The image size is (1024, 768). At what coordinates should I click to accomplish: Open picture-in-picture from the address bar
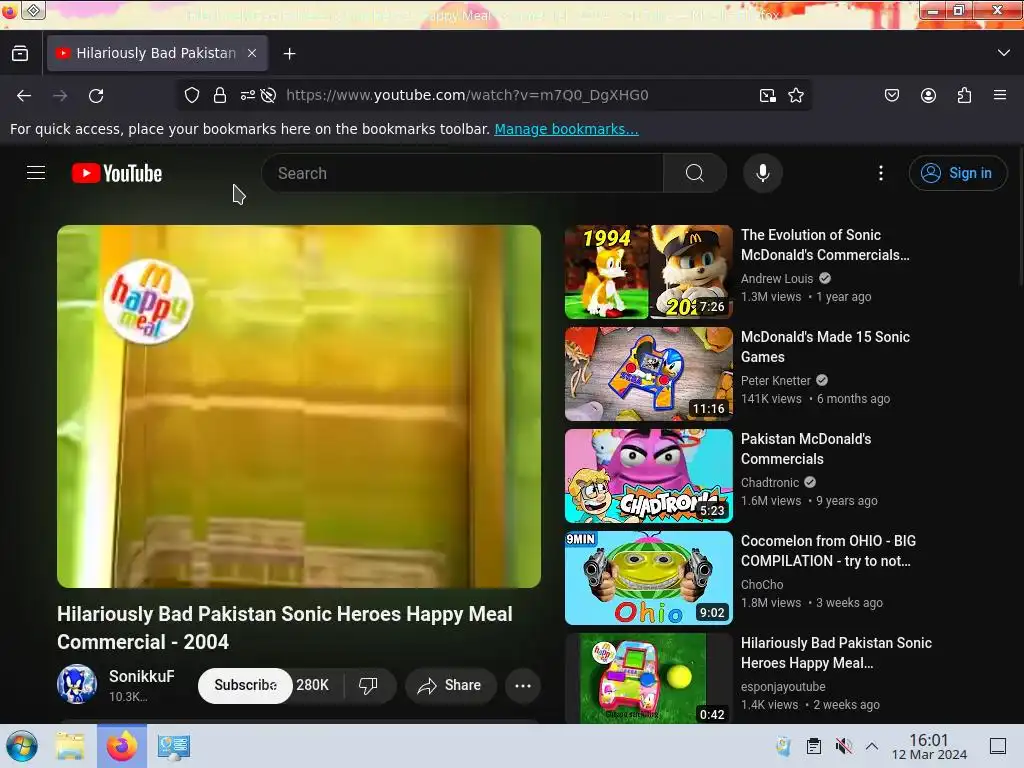pyautogui.click(x=768, y=95)
